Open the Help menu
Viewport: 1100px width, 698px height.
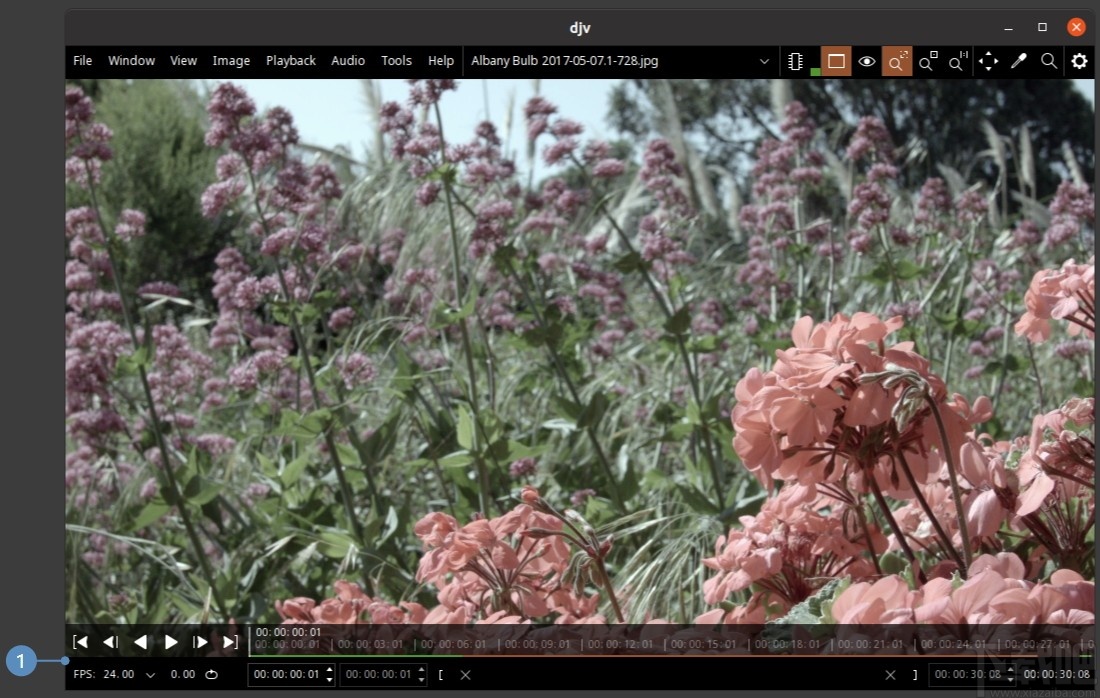441,61
